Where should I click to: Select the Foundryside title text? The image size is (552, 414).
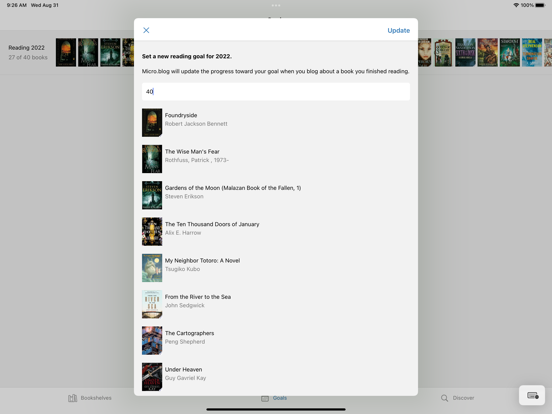[x=181, y=115]
